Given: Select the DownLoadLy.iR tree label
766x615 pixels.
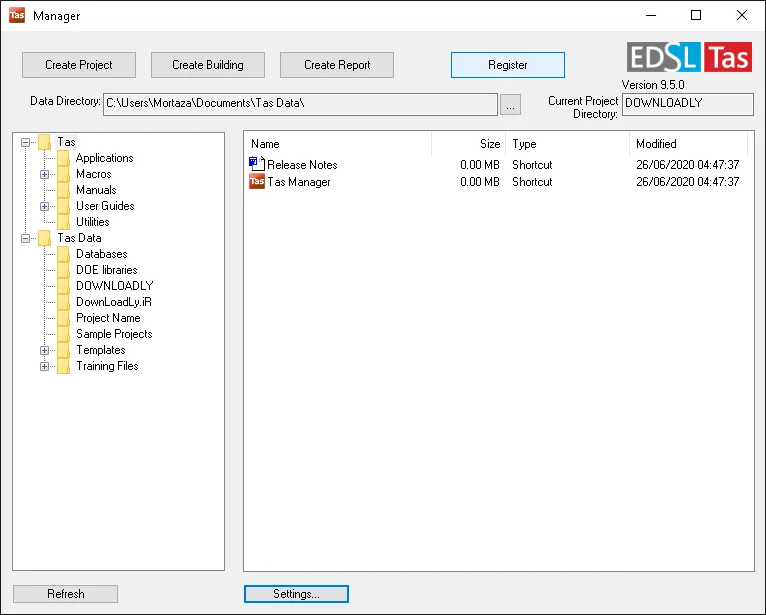Looking at the screenshot, I should coord(114,302).
